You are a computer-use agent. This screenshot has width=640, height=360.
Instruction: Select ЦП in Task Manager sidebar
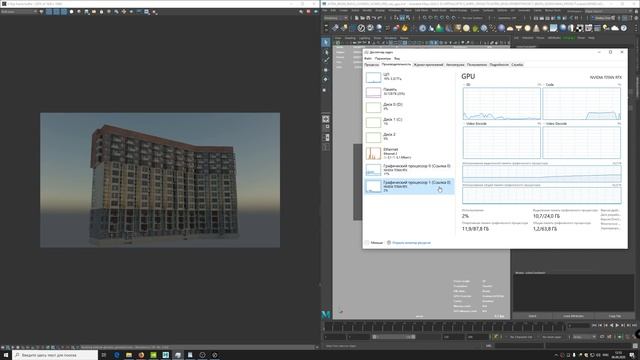409,77
